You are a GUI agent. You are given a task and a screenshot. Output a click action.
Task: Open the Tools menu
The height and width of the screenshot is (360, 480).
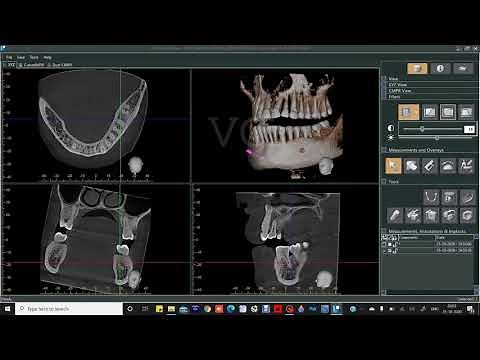[34, 57]
